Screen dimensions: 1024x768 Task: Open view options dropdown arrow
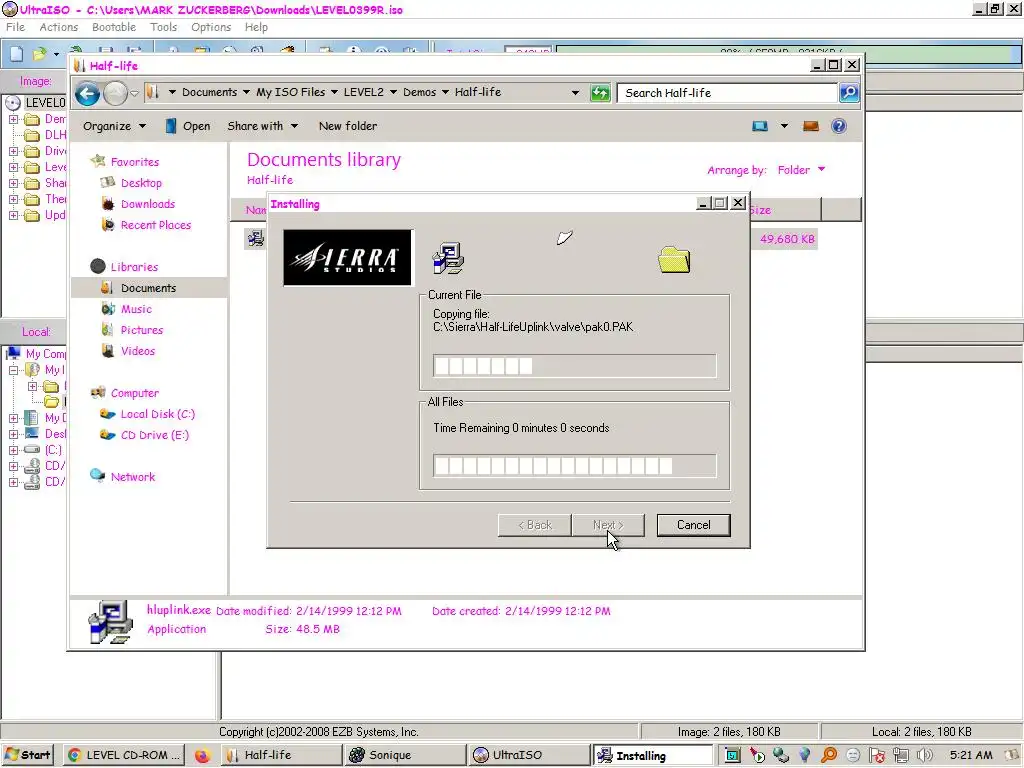784,126
